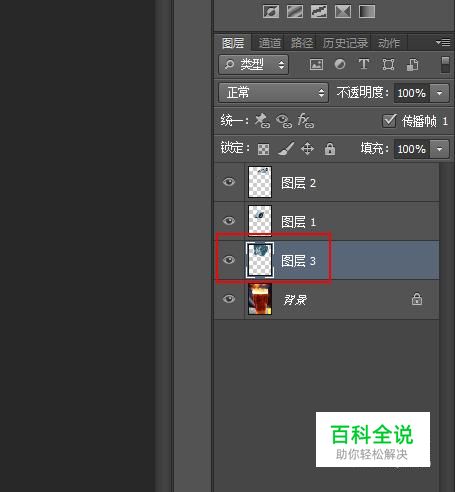The width and height of the screenshot is (455, 492).
Task: Click the padlock on 背景 layer
Action: pos(417,299)
